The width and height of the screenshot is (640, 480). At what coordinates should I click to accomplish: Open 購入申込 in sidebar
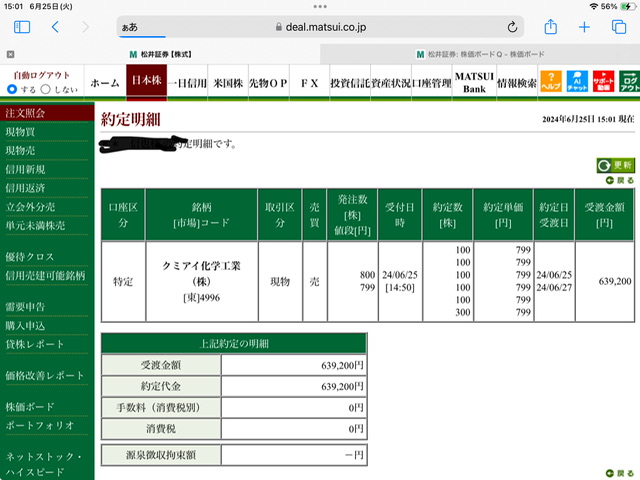(25, 326)
